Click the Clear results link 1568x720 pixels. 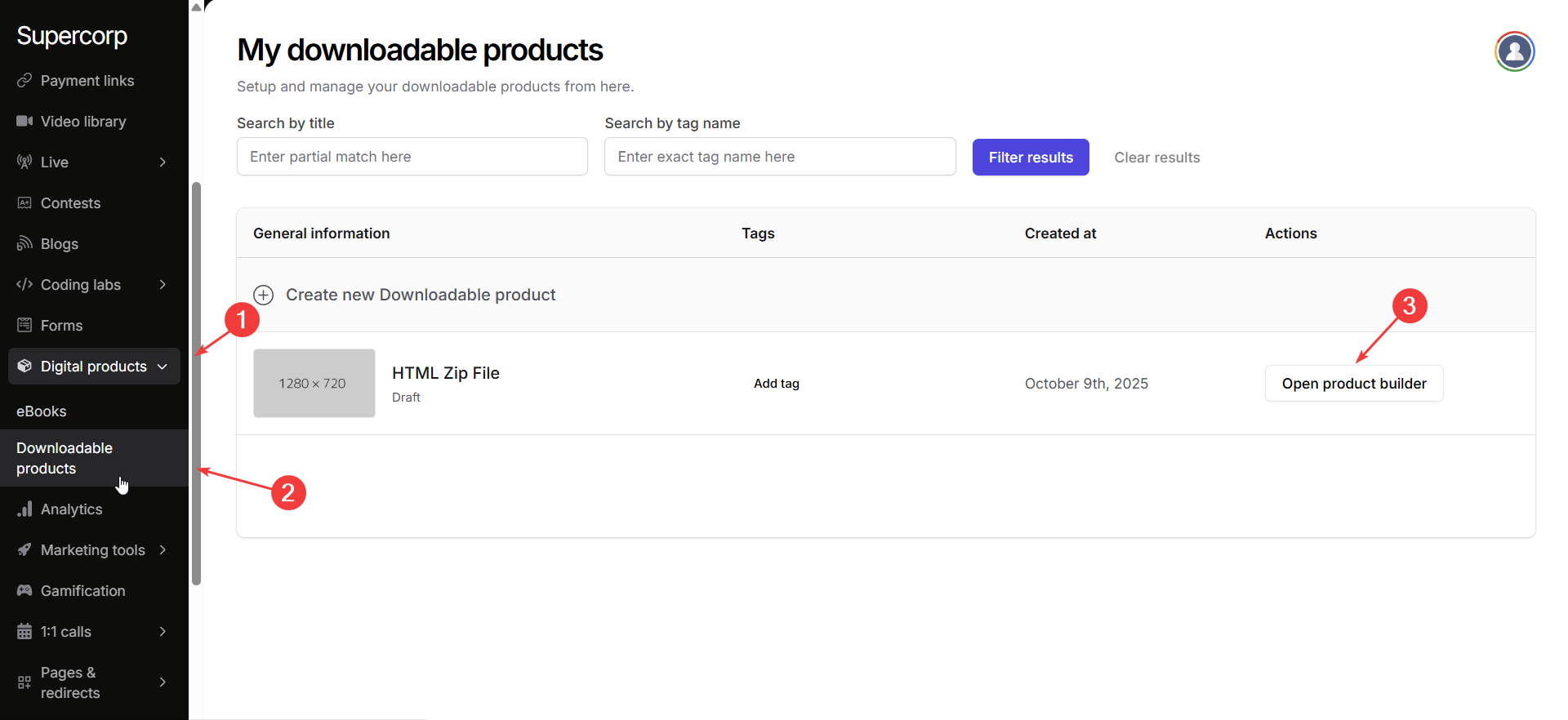pos(1156,158)
